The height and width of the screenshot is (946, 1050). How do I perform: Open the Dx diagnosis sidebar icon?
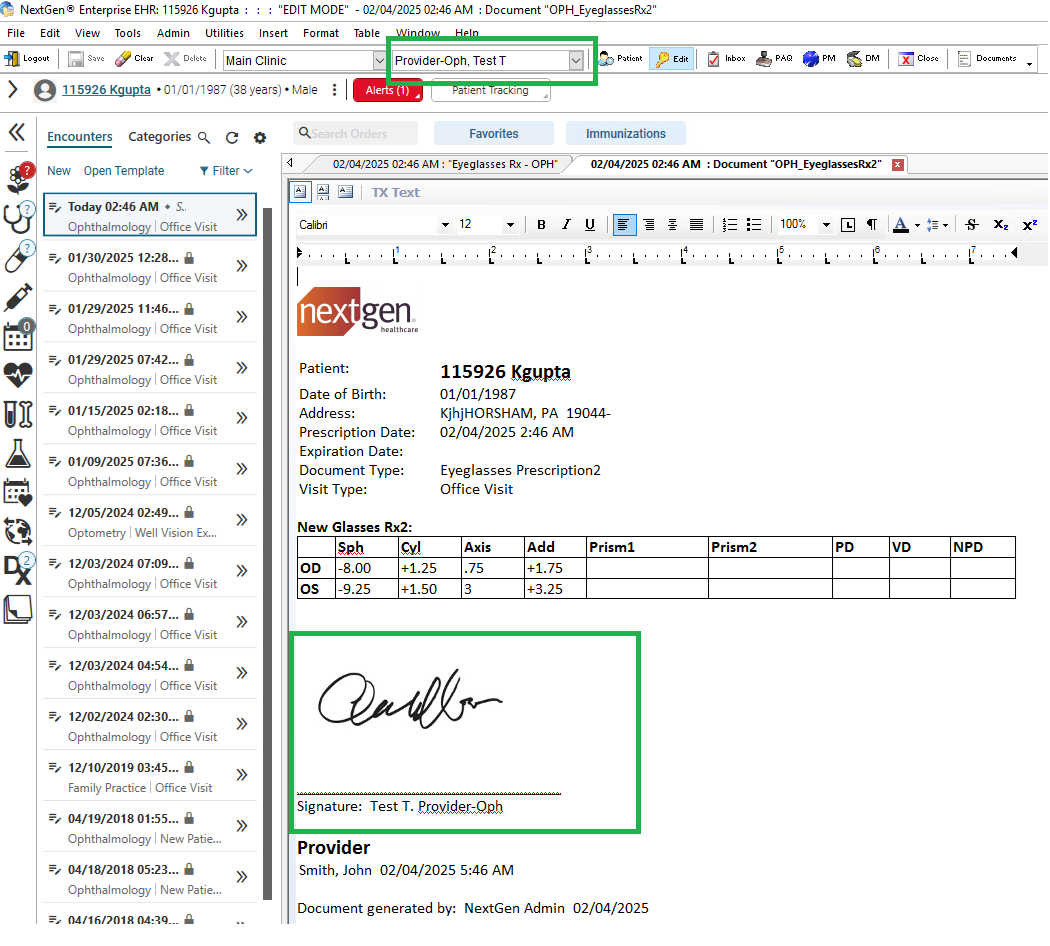17,570
